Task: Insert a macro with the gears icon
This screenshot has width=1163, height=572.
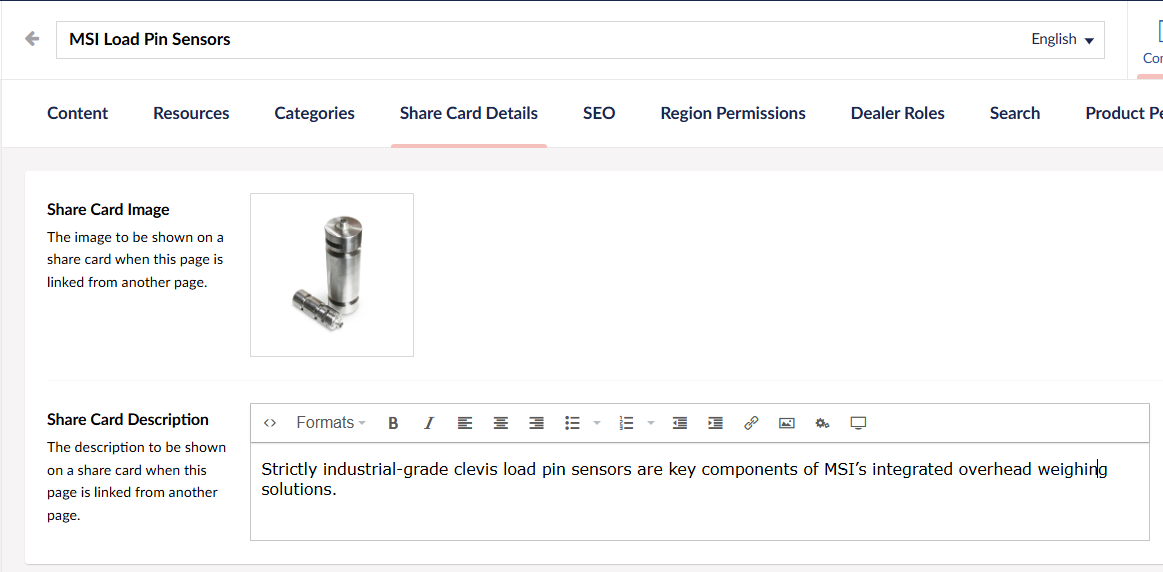Action: (x=822, y=423)
